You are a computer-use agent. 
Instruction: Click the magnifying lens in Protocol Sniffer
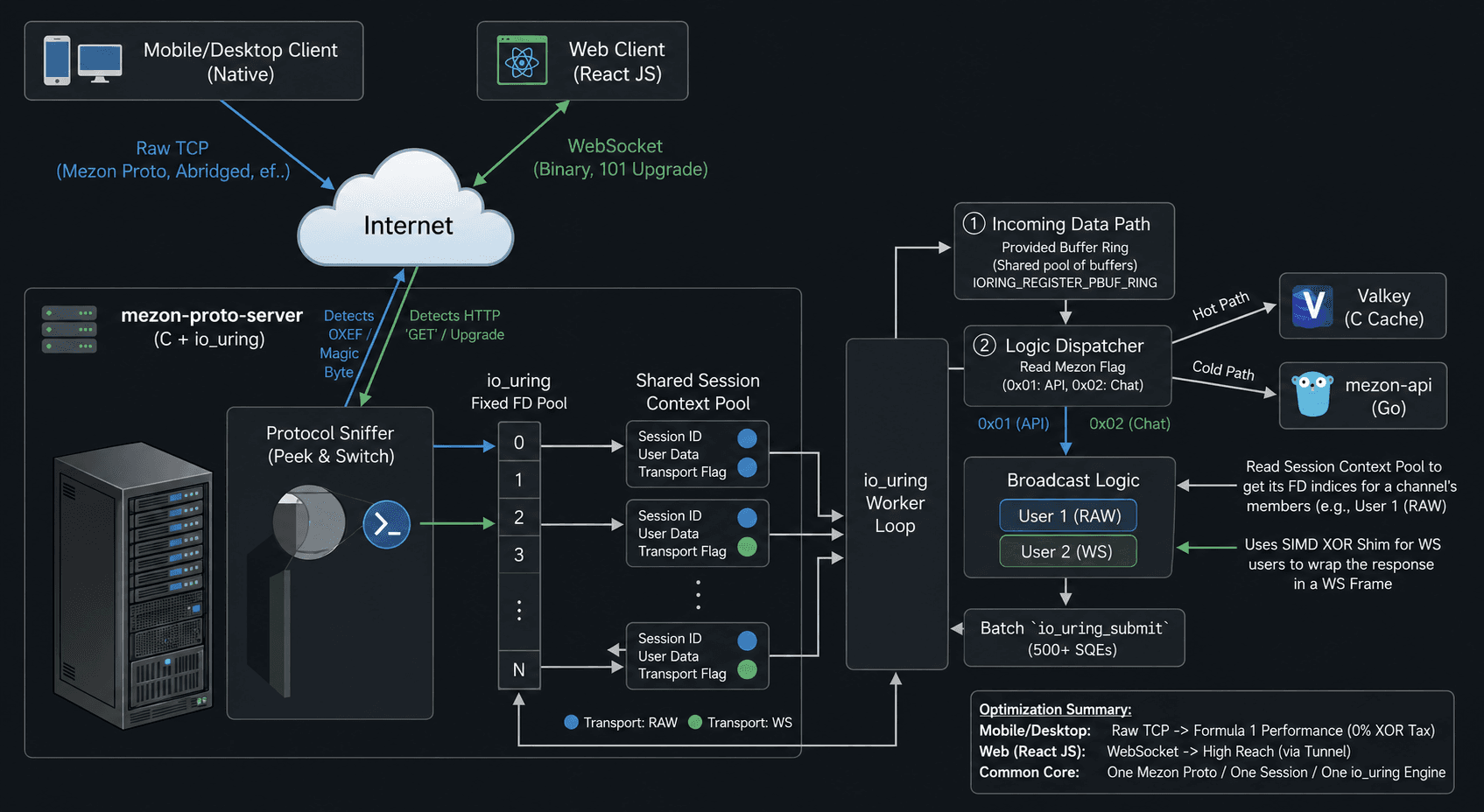click(308, 522)
